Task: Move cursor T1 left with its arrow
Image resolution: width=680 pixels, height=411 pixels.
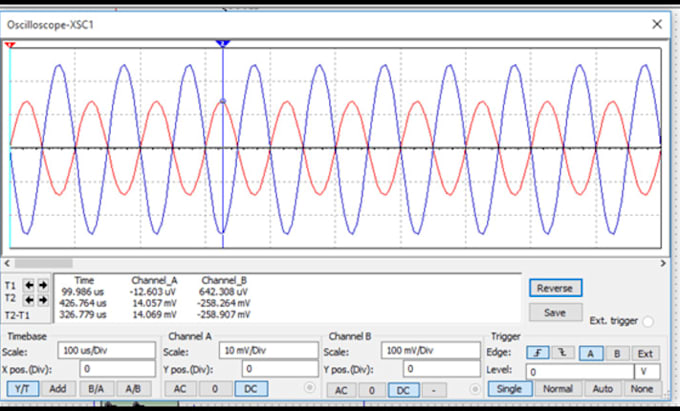Action: 29,285
